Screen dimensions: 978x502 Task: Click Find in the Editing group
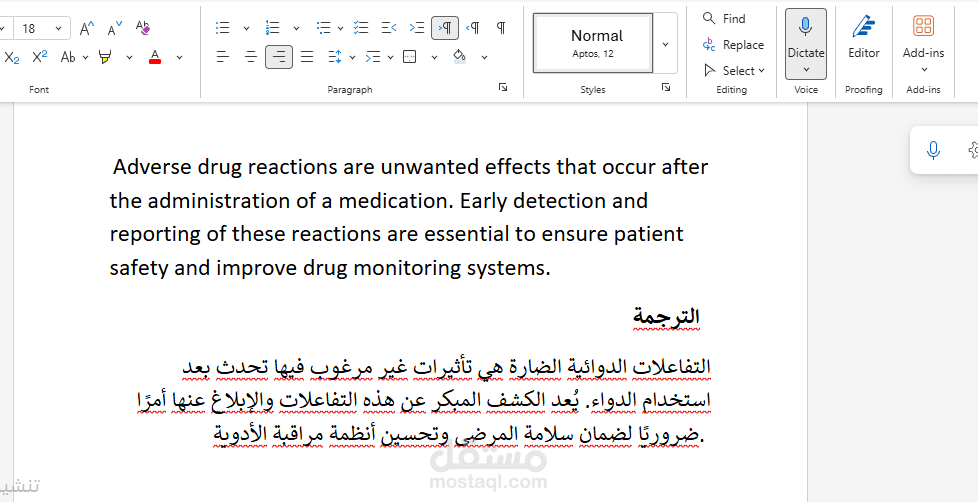[x=724, y=18]
